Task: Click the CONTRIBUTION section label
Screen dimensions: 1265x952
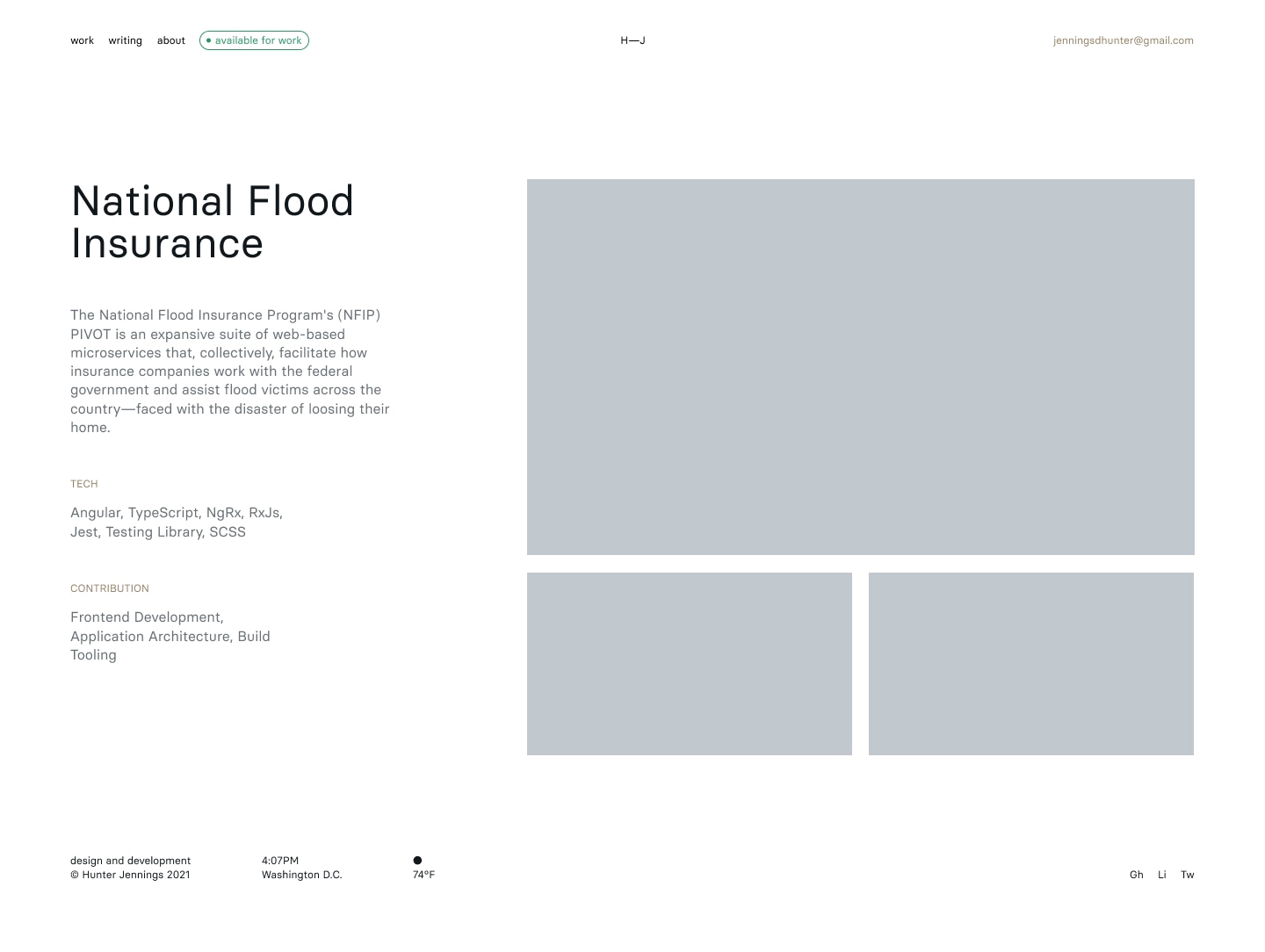Action: 110,588
